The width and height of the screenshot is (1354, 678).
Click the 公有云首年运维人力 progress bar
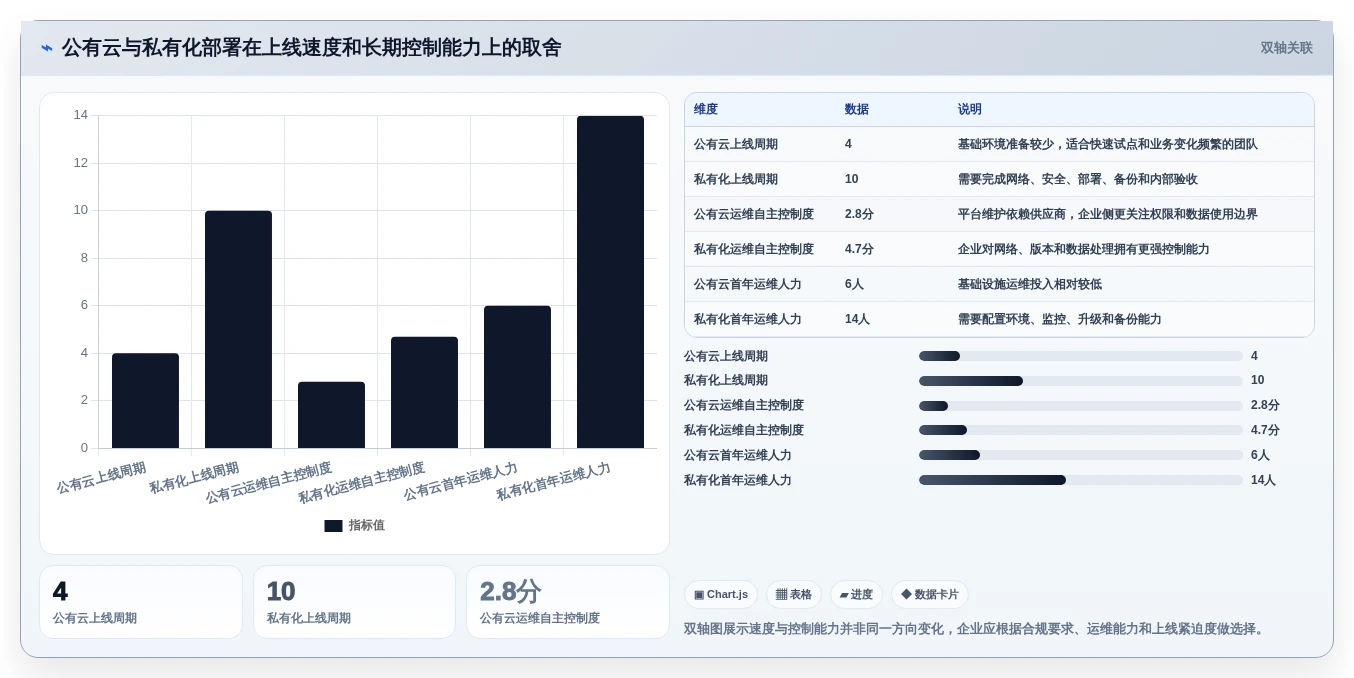pyautogui.click(x=1081, y=455)
